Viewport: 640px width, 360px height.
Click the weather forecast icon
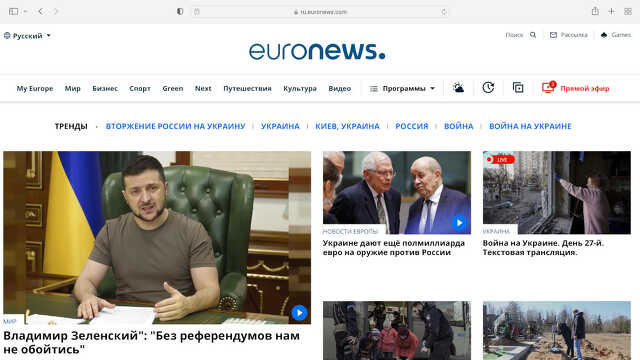458,88
